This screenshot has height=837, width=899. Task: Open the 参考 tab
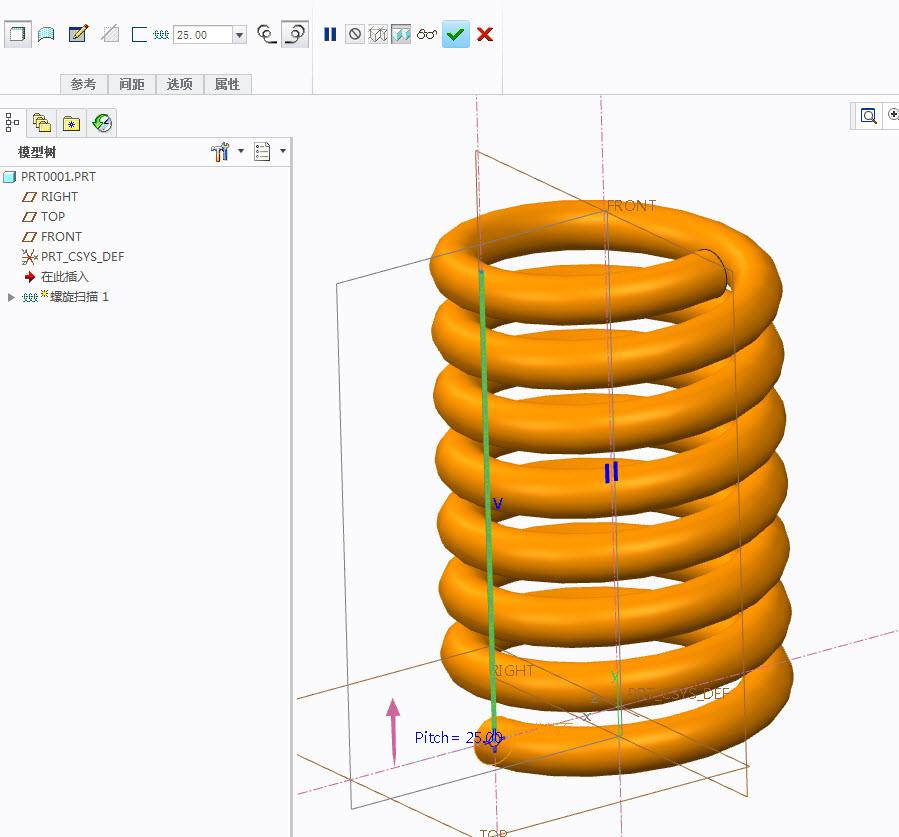[x=84, y=84]
